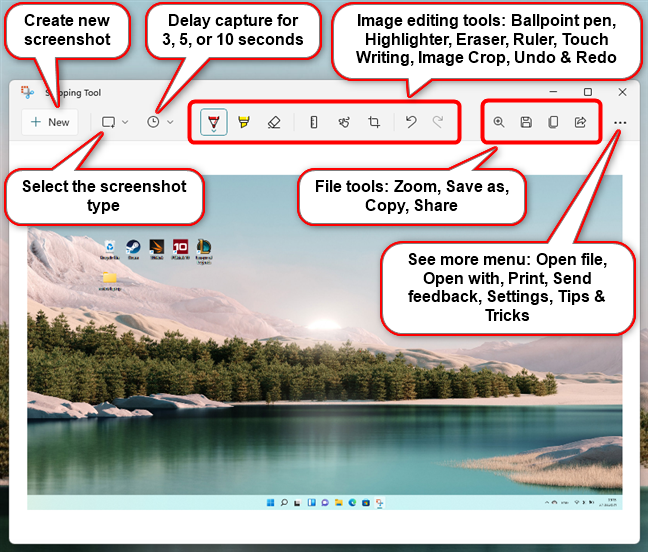The width and height of the screenshot is (648, 552).
Task: Save the screenshot with Save as icon
Action: coord(526,122)
